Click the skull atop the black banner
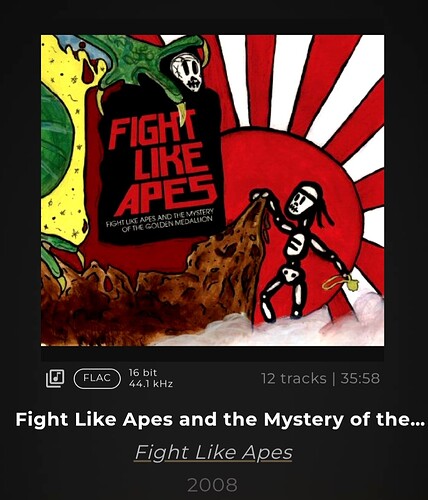This screenshot has width=428, height=500. [187, 73]
